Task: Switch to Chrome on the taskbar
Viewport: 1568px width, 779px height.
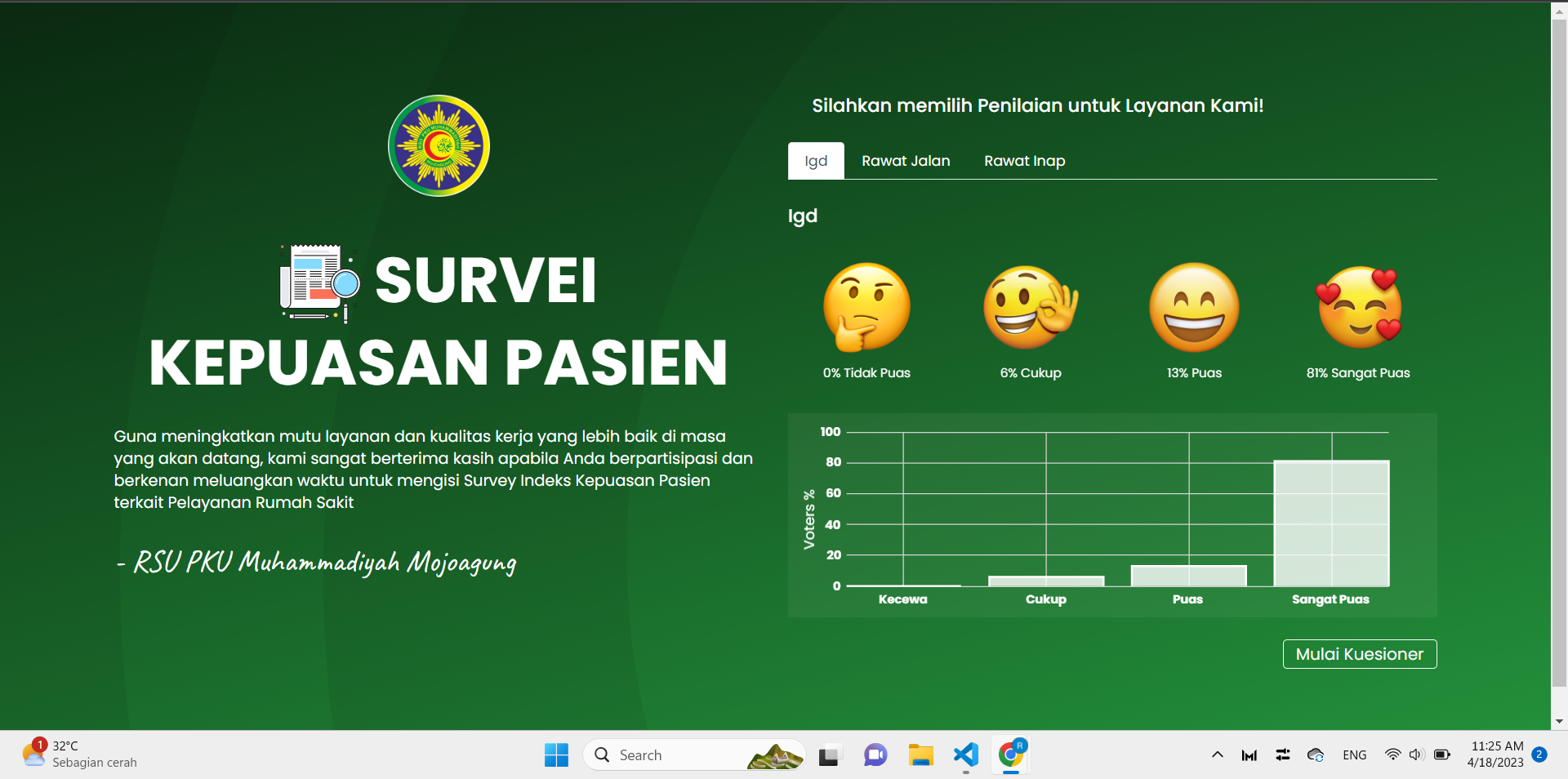Action: [1011, 755]
